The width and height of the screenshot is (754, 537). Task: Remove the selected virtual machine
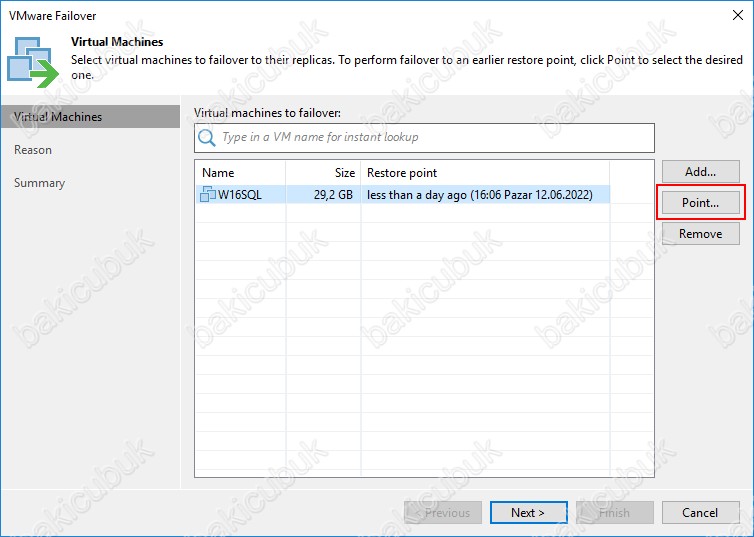point(701,234)
